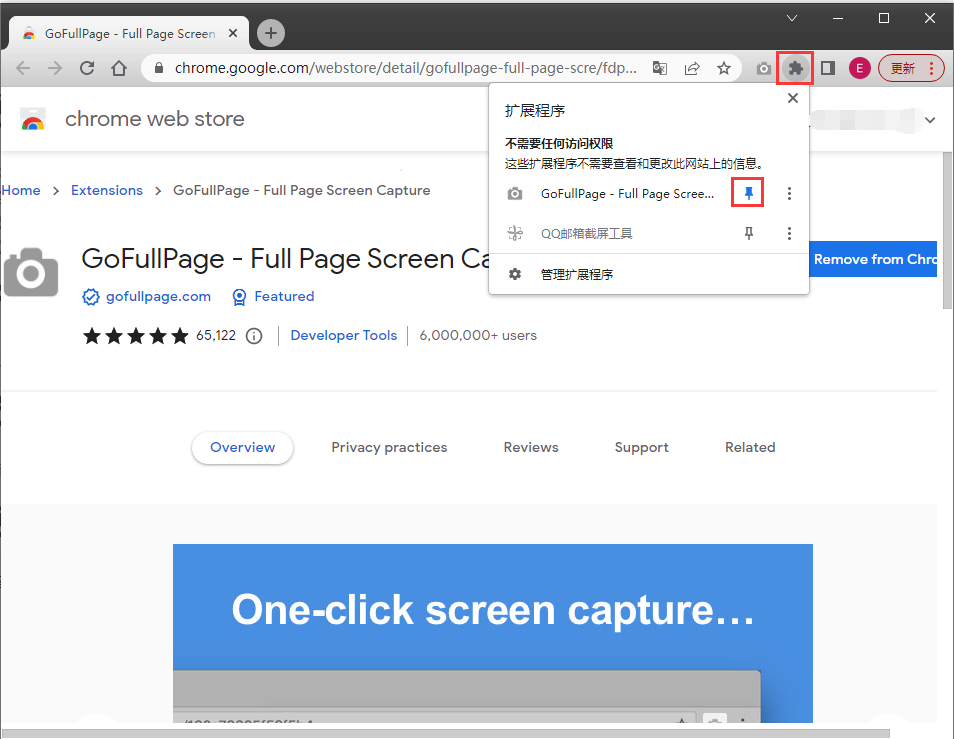Open the tab search dropdown arrow
This screenshot has width=954, height=739.
tap(792, 18)
